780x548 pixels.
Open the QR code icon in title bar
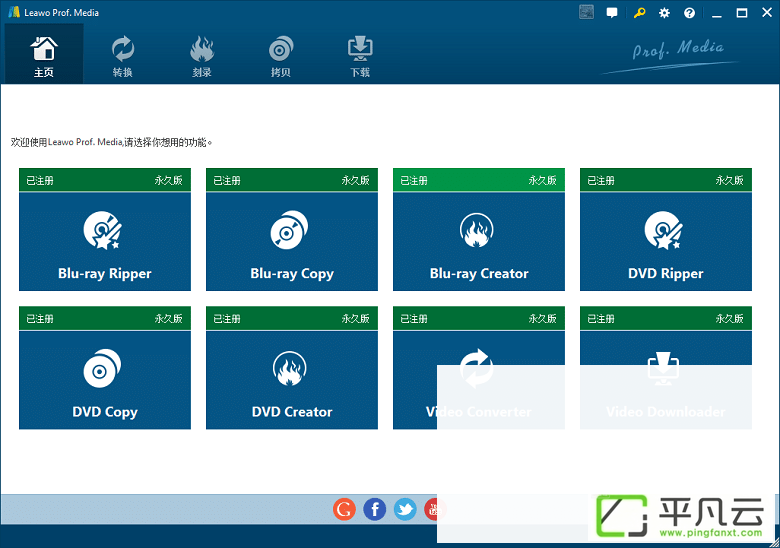pos(586,12)
